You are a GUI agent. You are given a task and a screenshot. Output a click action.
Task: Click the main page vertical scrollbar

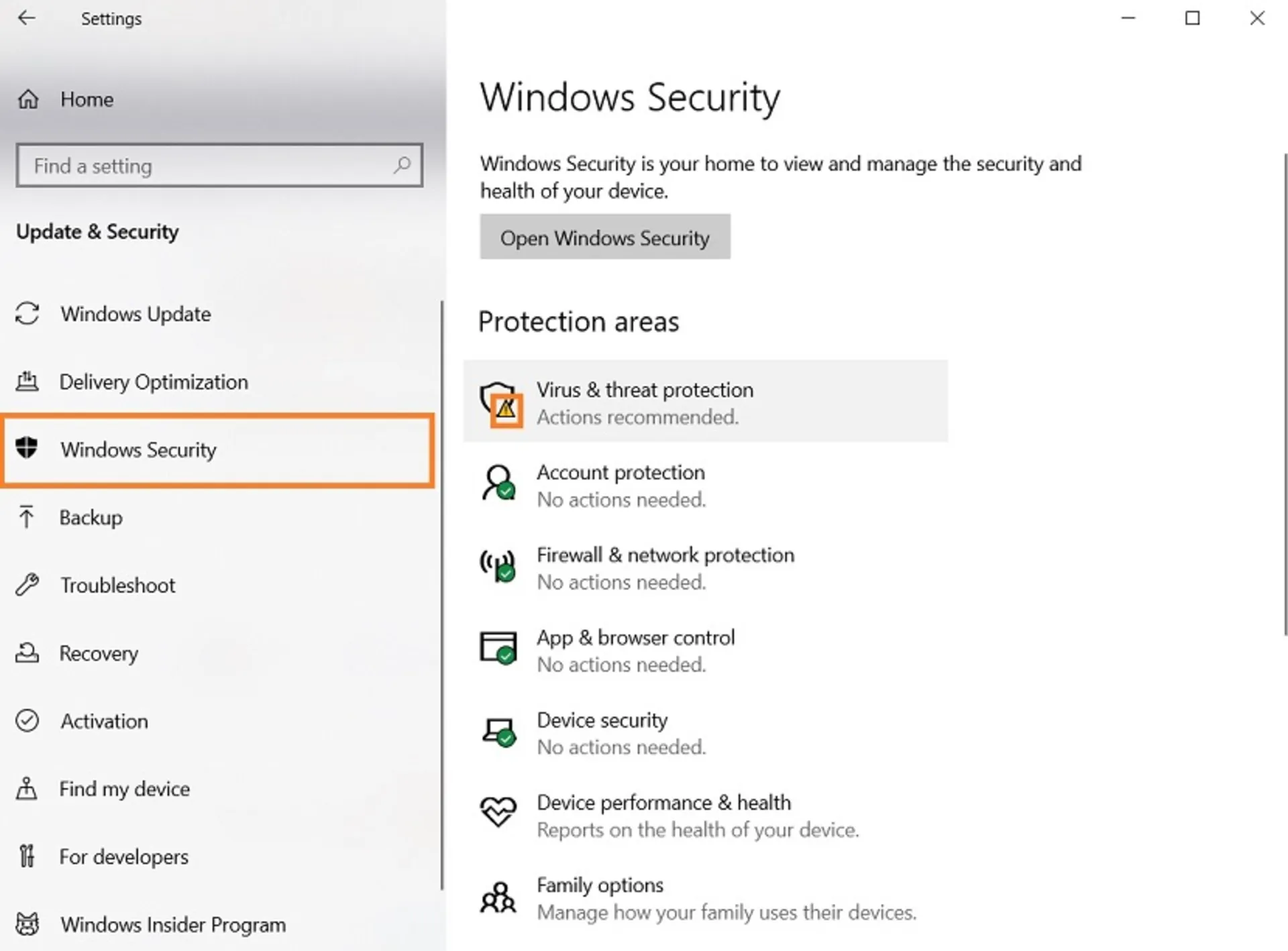(x=1285, y=394)
